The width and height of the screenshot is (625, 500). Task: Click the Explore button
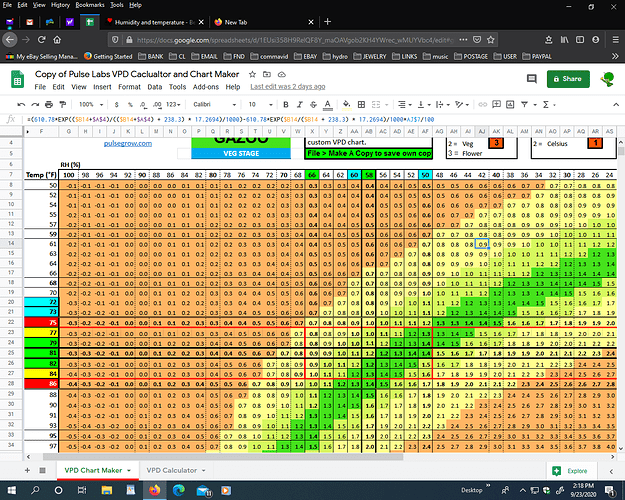coord(572,471)
